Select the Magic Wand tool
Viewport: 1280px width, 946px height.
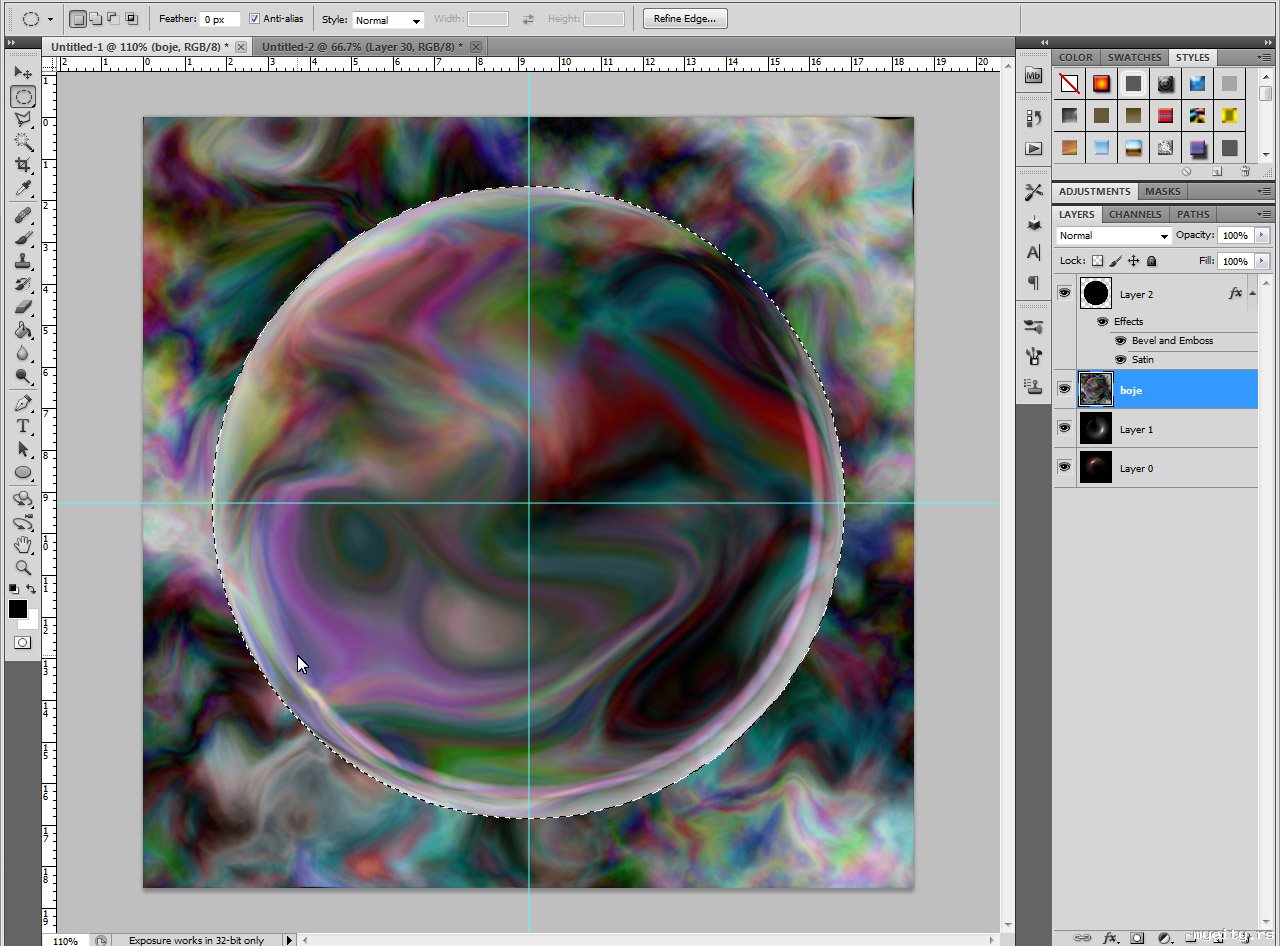[23, 142]
